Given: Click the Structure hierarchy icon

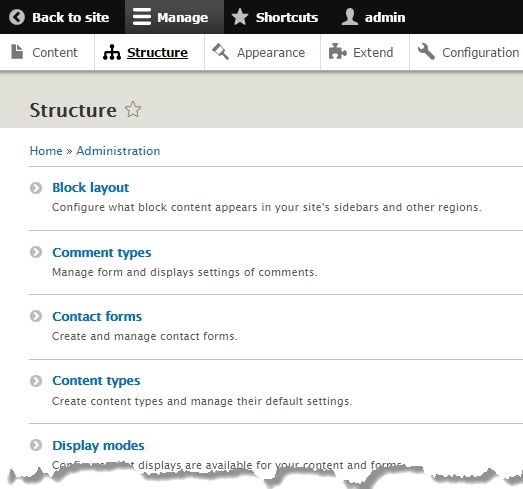Looking at the screenshot, I should [112, 52].
